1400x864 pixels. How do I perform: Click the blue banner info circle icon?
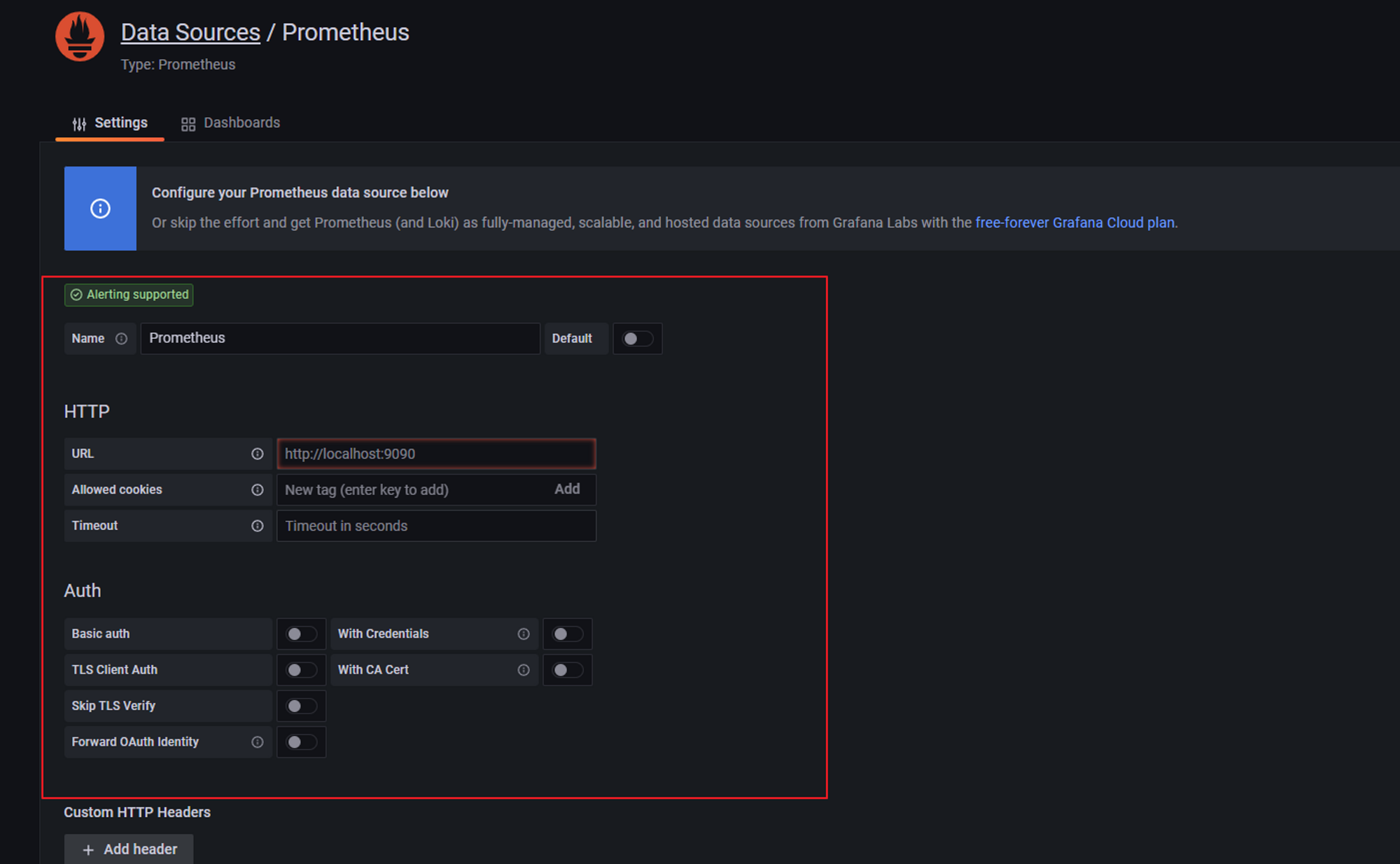tap(100, 209)
